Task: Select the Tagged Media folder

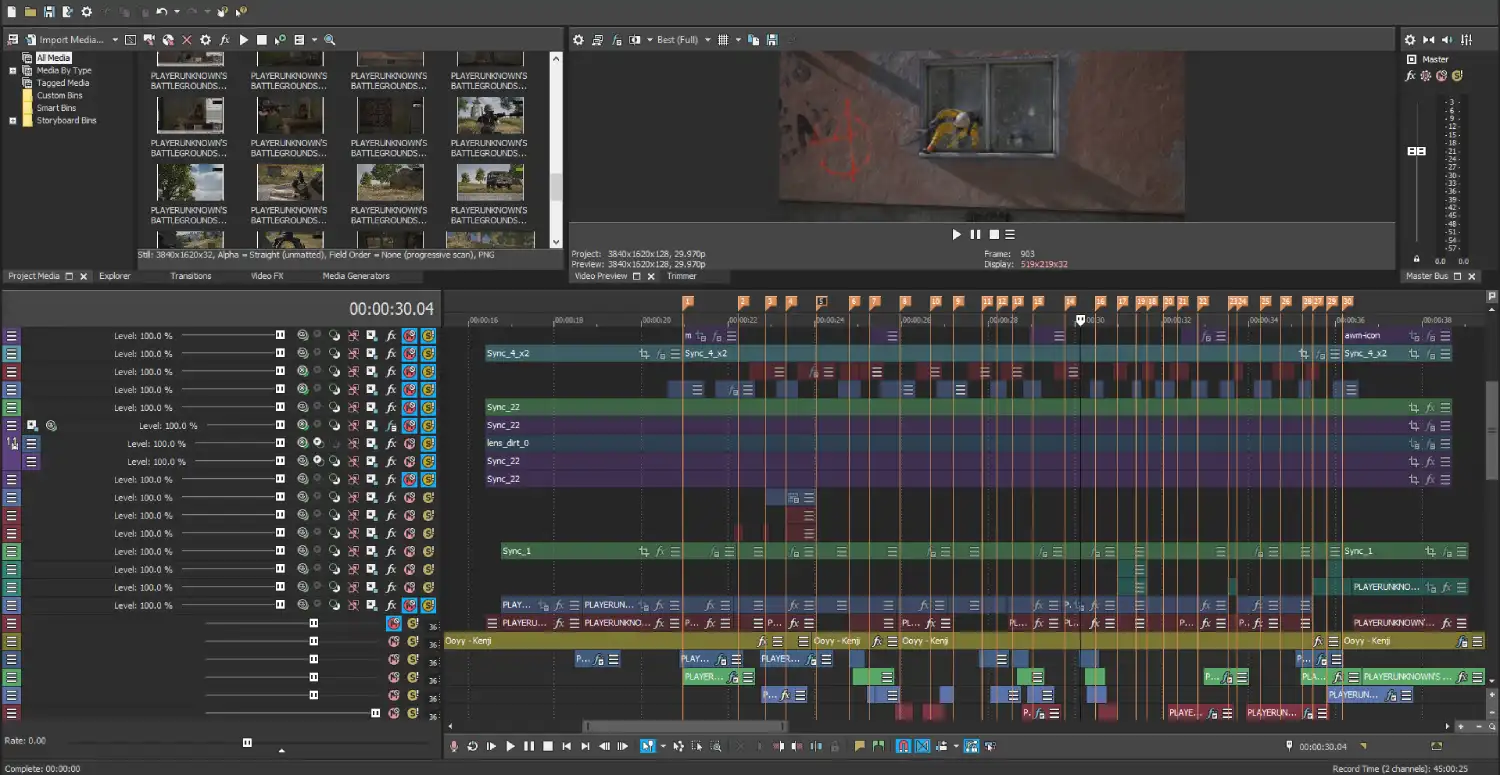Action: (x=63, y=83)
